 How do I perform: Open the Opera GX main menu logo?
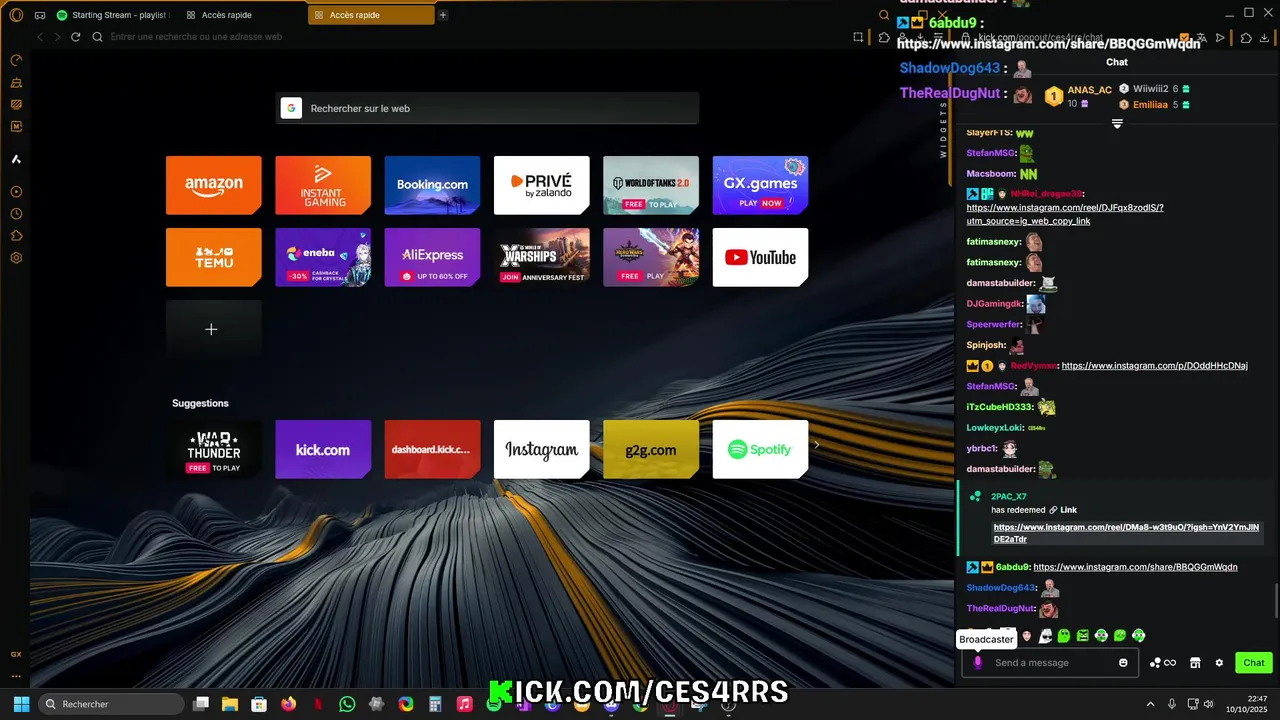[16, 15]
